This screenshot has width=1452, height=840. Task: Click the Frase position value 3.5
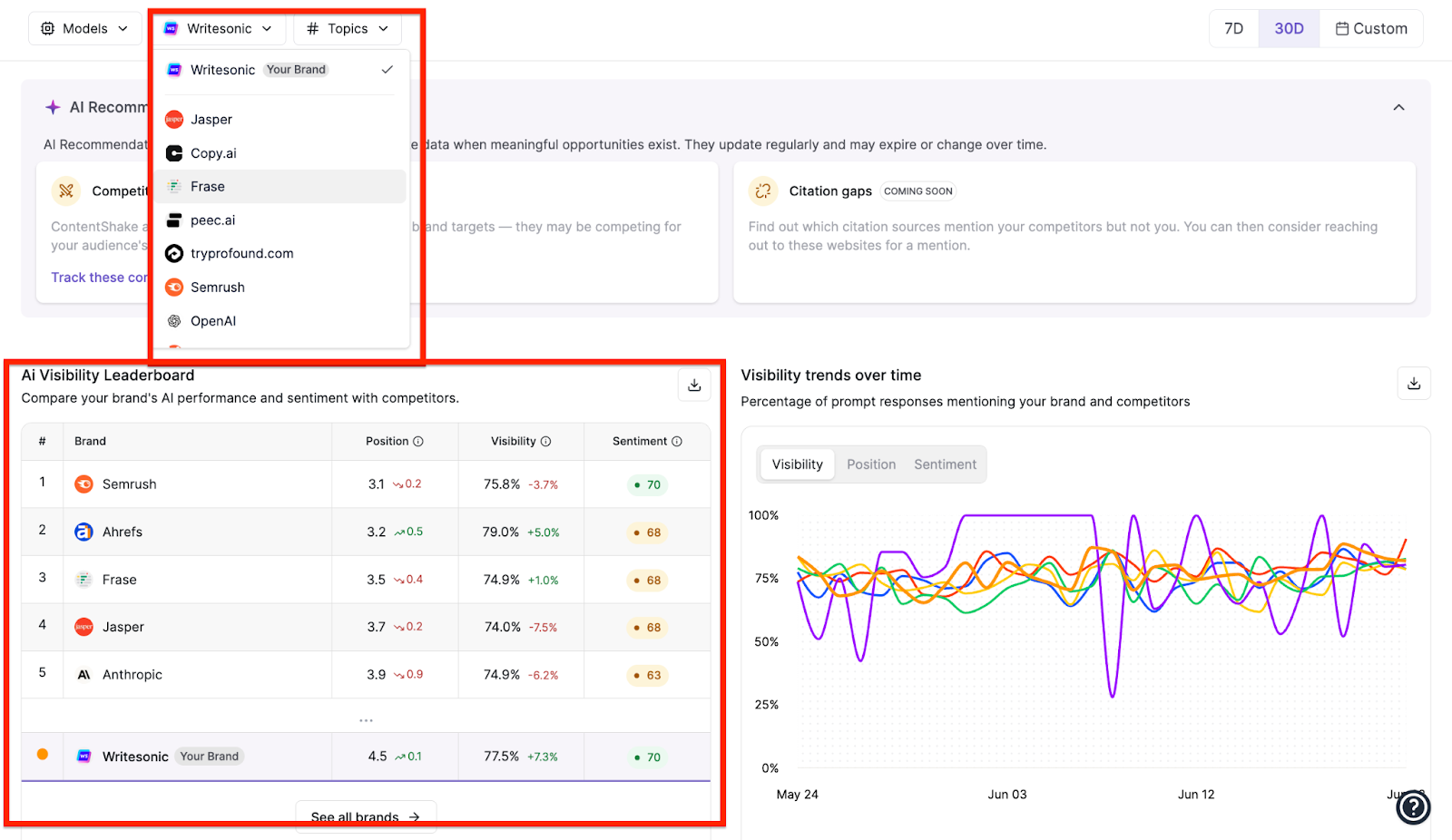376,580
